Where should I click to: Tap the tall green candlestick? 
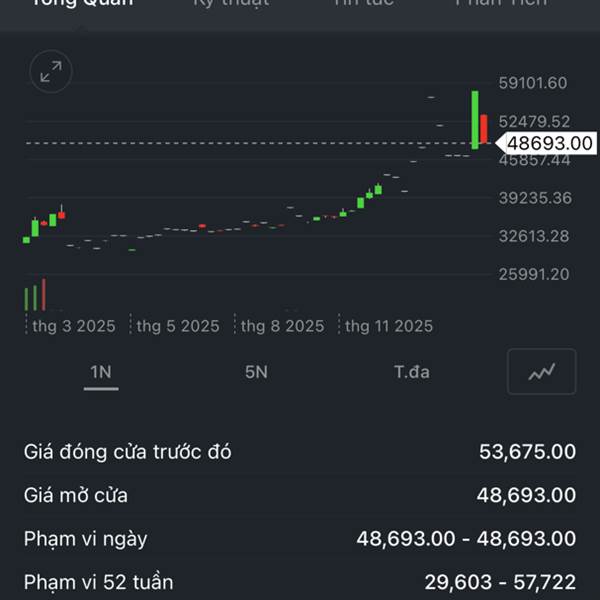click(475, 119)
